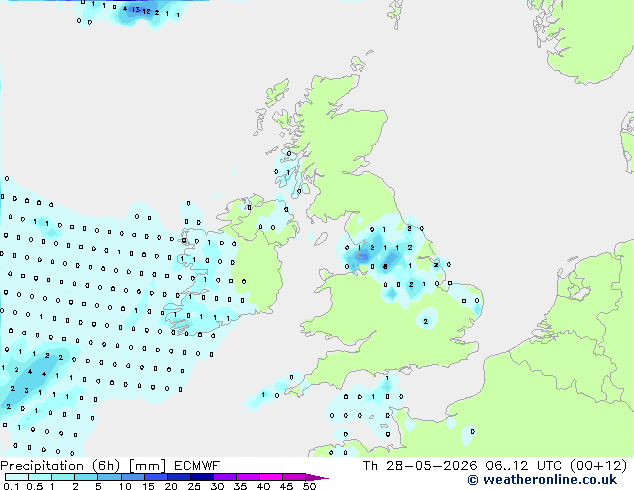Click the '45' legend scale label
Image resolution: width=634 pixels, height=490 pixels.
pos(286,486)
